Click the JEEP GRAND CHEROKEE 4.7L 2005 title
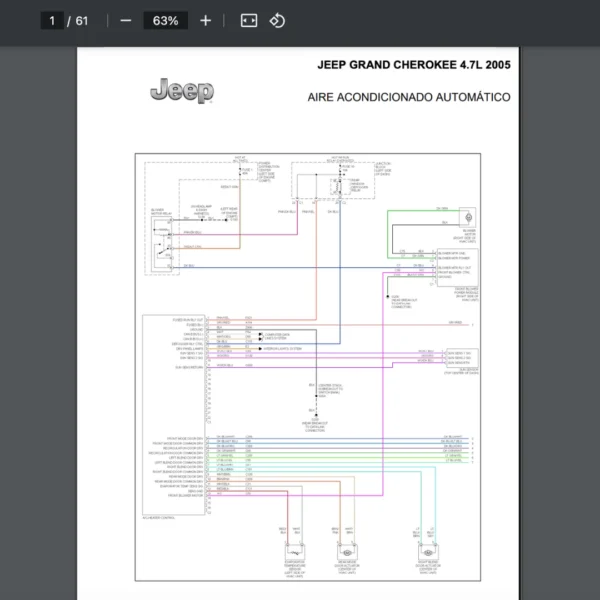 coord(413,65)
